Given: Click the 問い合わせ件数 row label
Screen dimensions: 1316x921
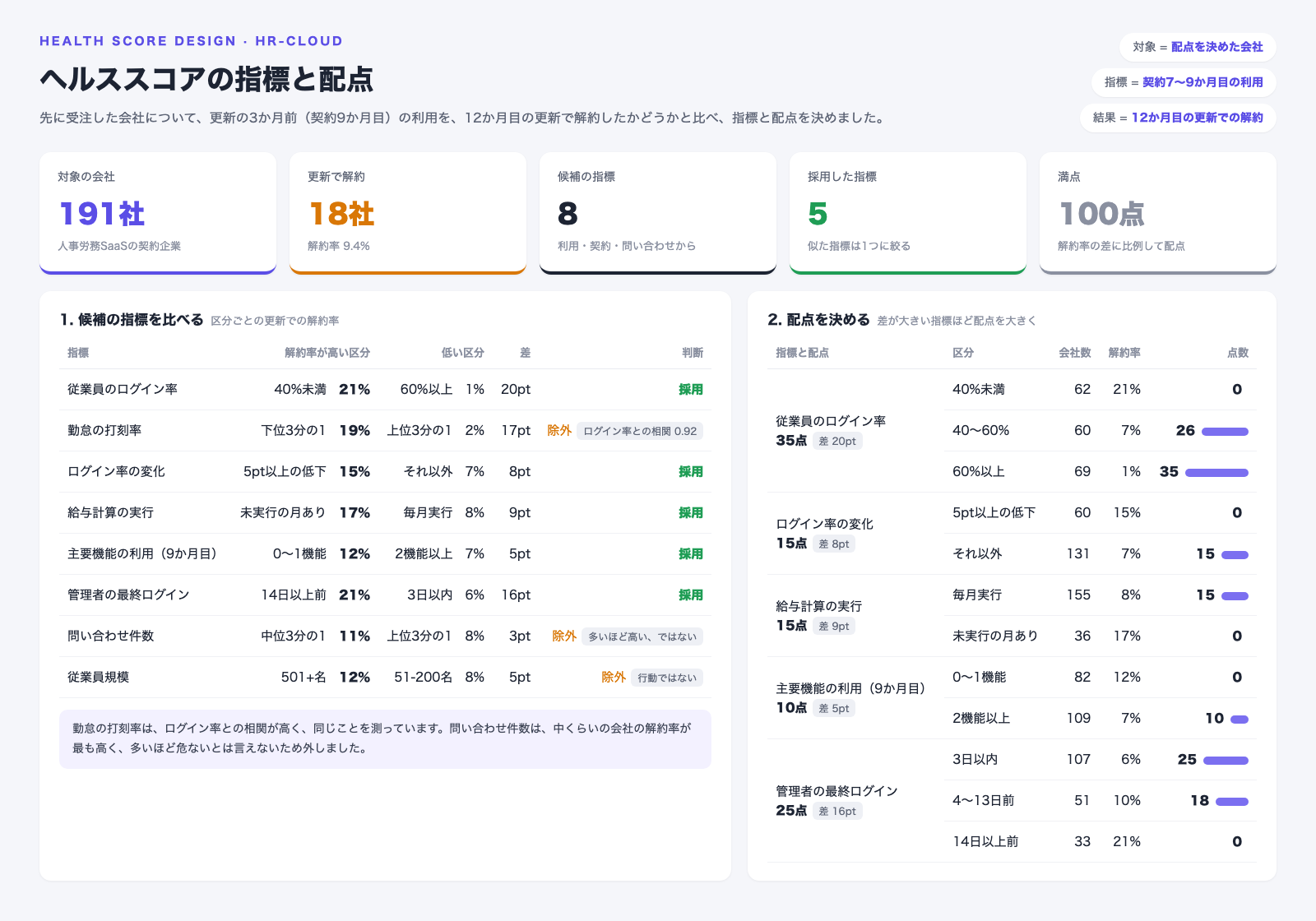Looking at the screenshot, I should [x=110, y=636].
